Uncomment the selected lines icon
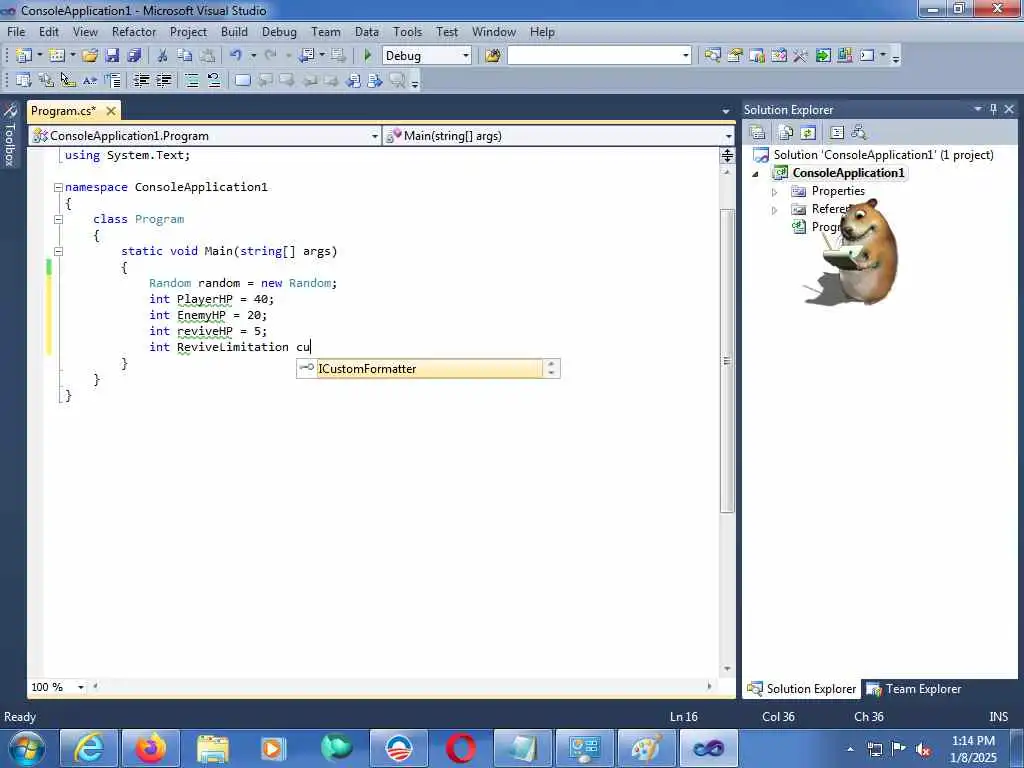Viewport: 1024px width, 768px height. coord(214,80)
